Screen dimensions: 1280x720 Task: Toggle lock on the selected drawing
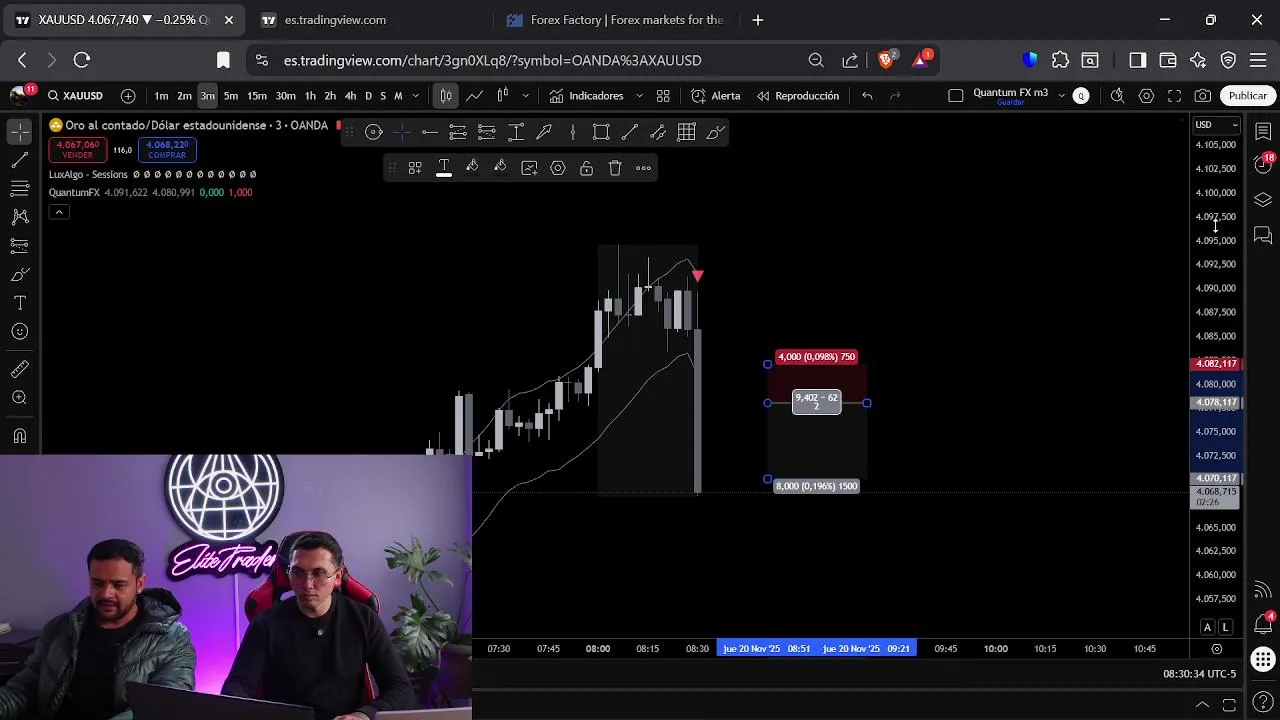click(586, 168)
